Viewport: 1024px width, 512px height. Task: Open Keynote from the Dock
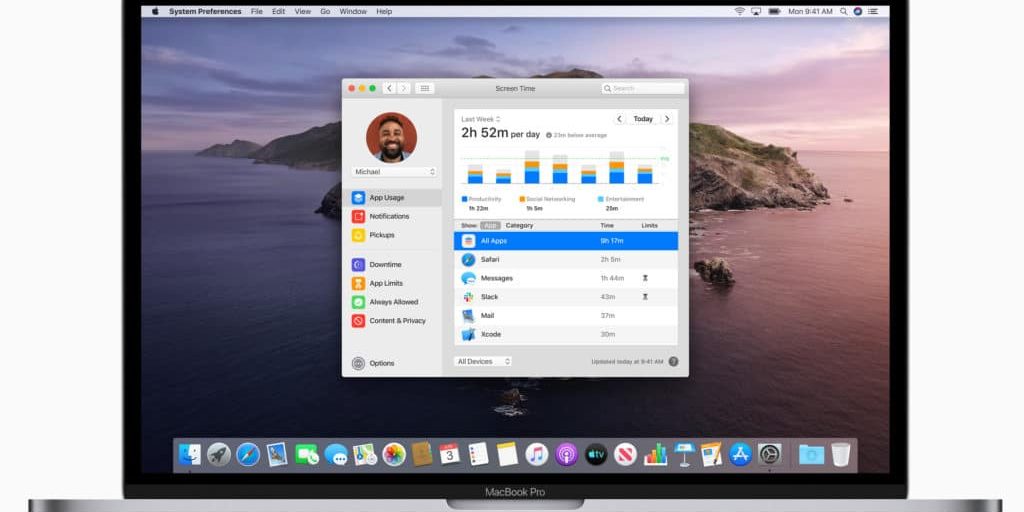pos(684,455)
